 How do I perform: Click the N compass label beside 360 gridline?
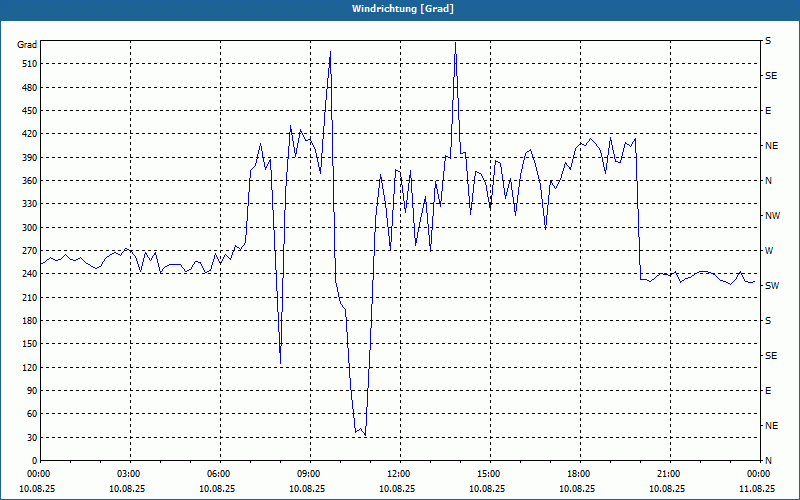click(x=768, y=181)
